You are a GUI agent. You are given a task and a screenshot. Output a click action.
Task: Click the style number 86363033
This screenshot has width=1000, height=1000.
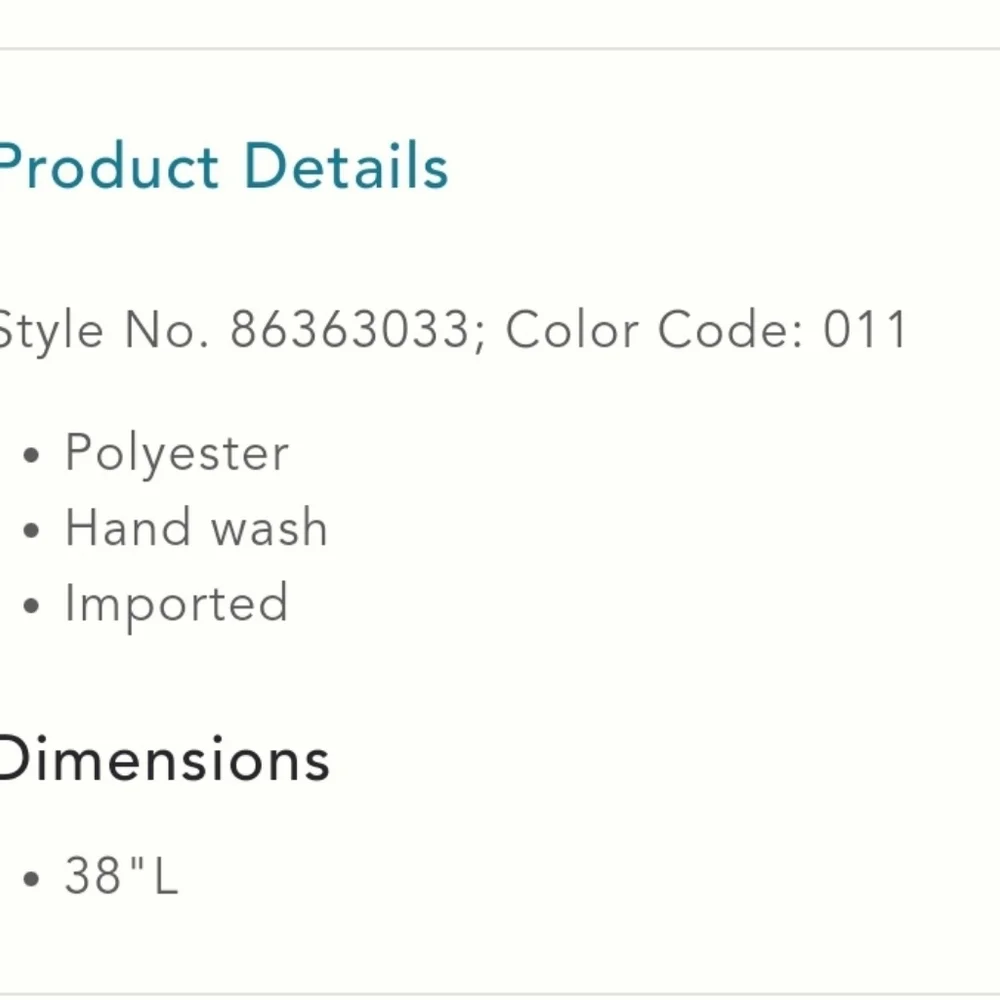point(349,329)
